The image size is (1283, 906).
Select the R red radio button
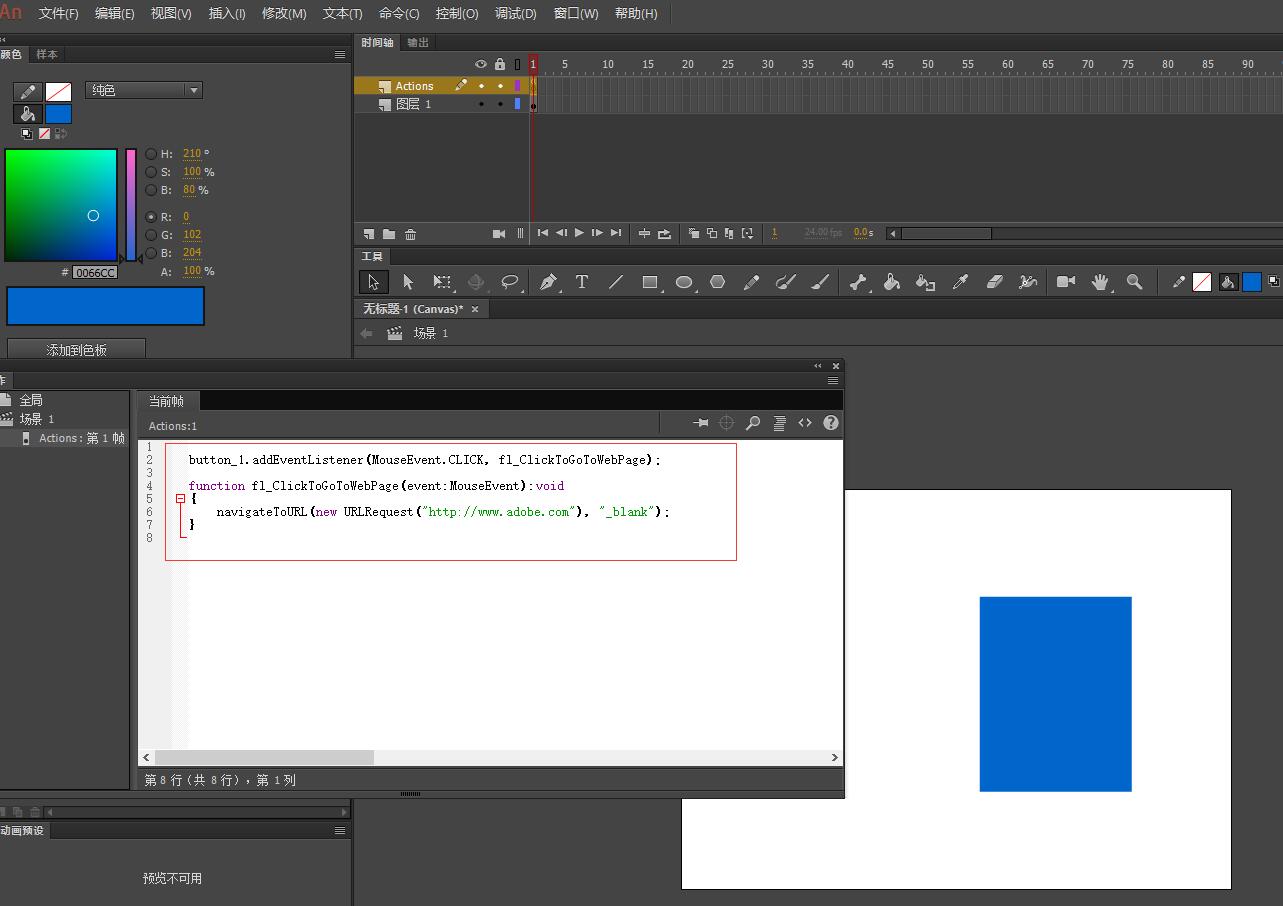point(151,216)
